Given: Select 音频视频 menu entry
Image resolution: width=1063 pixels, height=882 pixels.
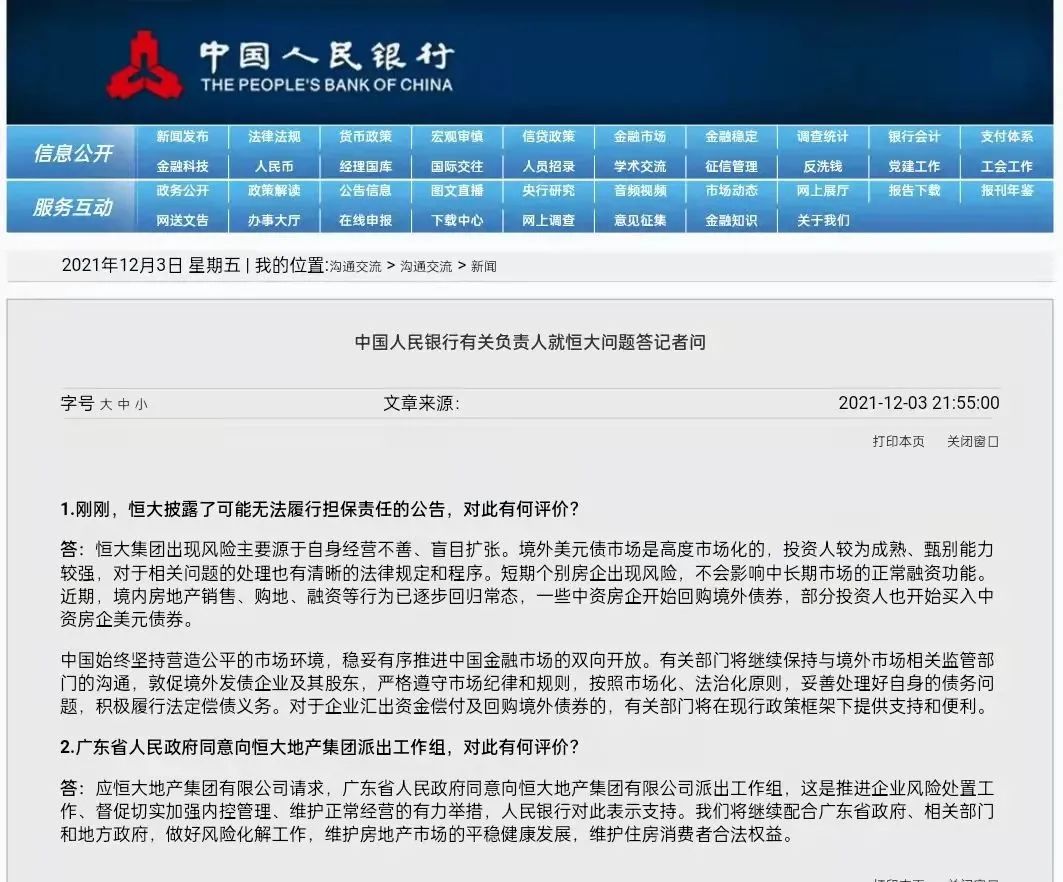Looking at the screenshot, I should click(x=640, y=191).
